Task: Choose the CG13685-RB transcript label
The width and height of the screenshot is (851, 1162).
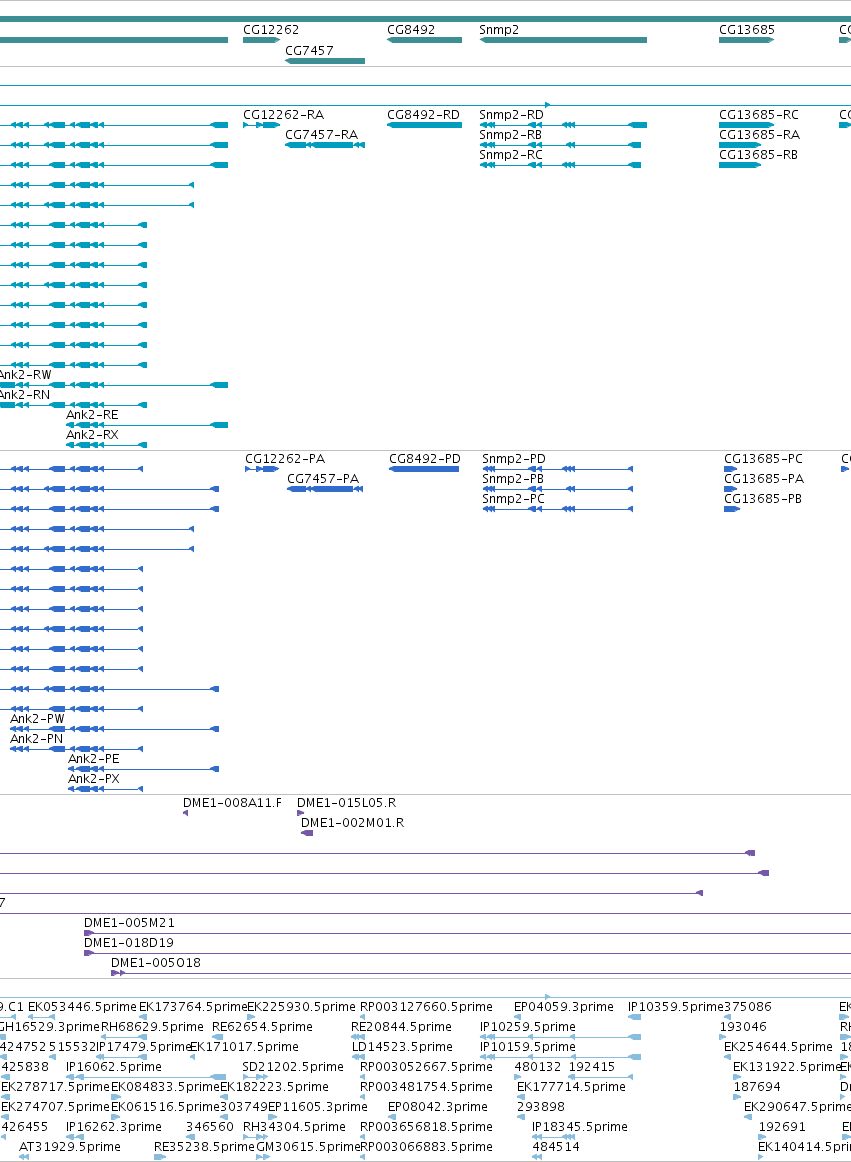Action: click(758, 155)
